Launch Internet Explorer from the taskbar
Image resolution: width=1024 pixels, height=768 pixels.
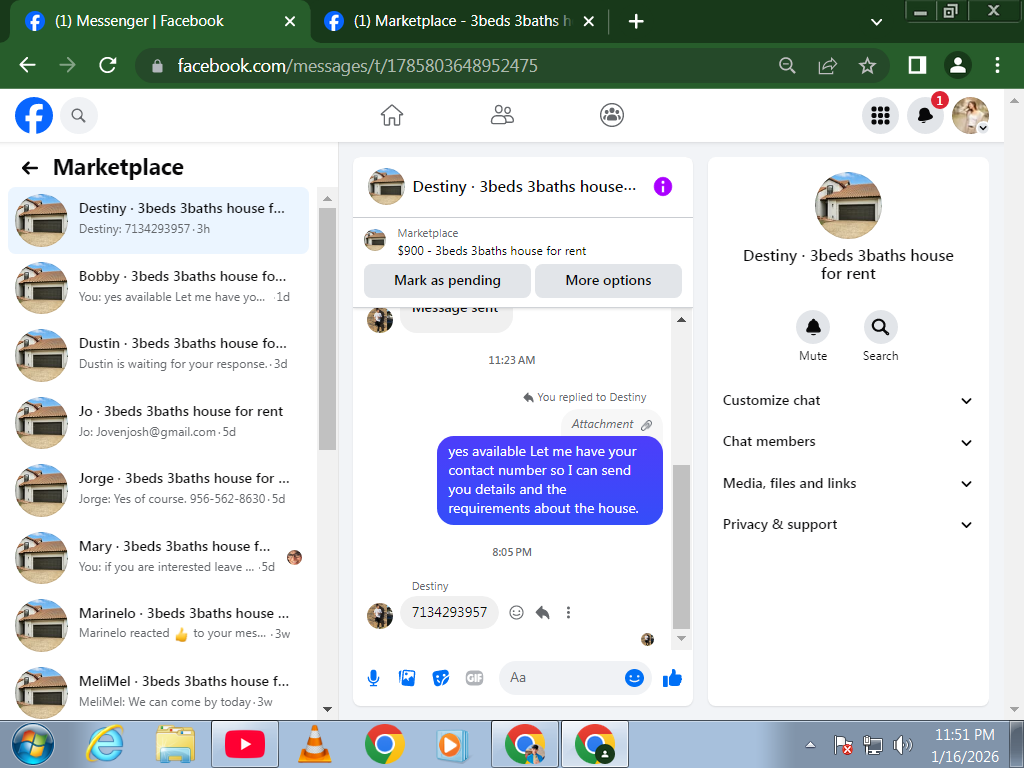[x=104, y=744]
